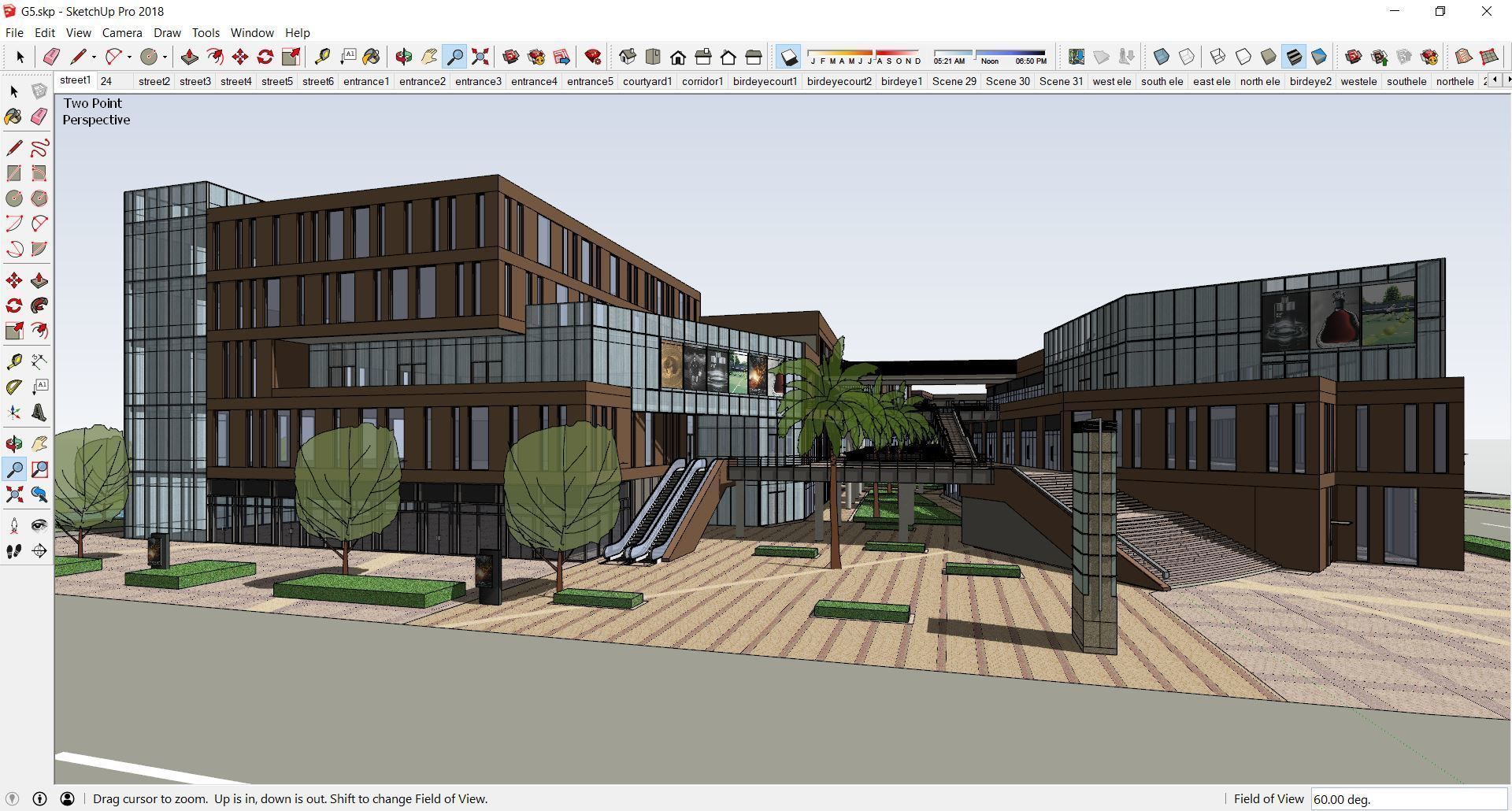Select the 3D Text tool
The height and width of the screenshot is (811, 1512).
click(x=39, y=412)
